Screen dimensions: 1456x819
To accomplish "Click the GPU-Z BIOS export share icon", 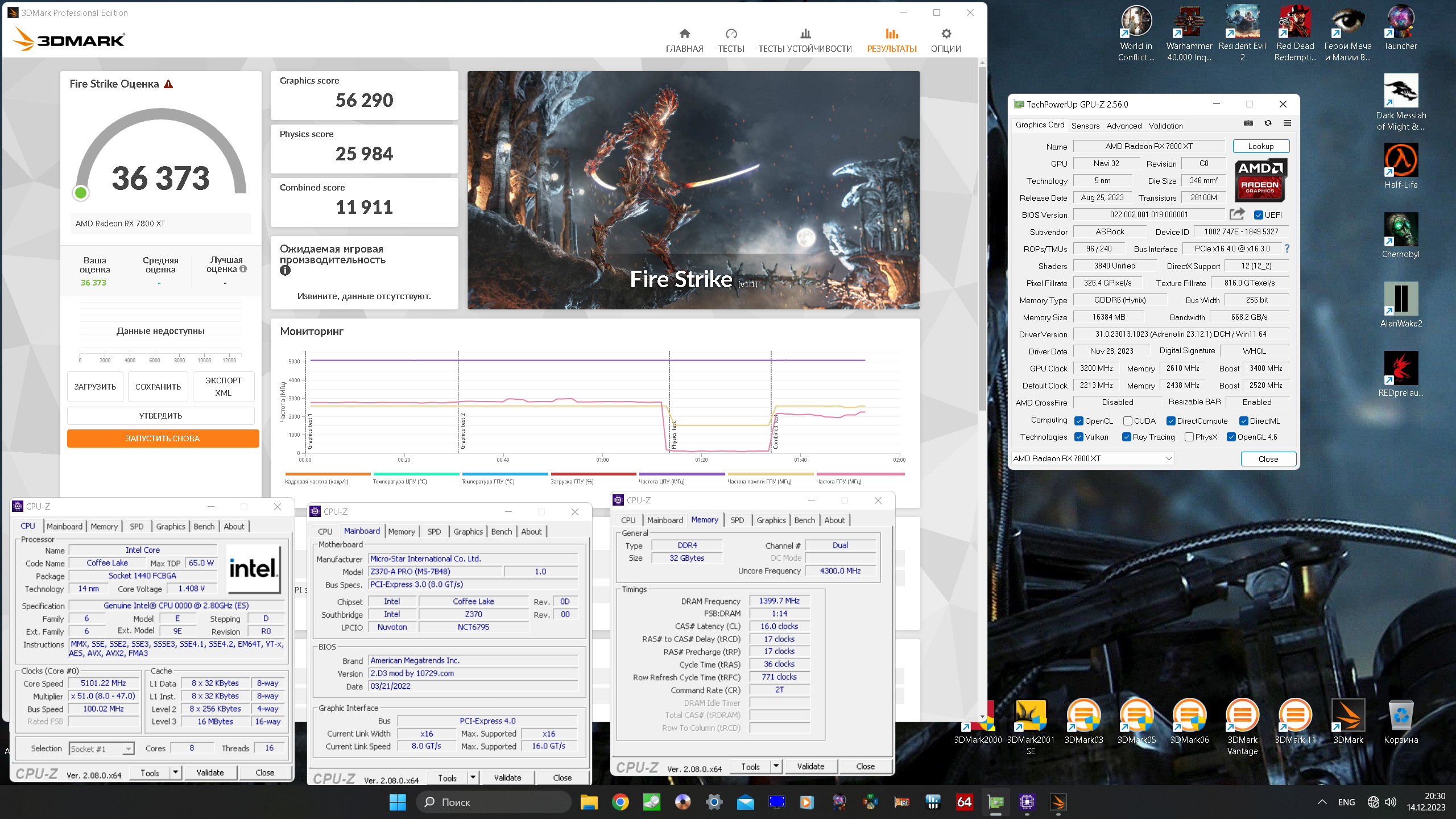I will [1237, 214].
